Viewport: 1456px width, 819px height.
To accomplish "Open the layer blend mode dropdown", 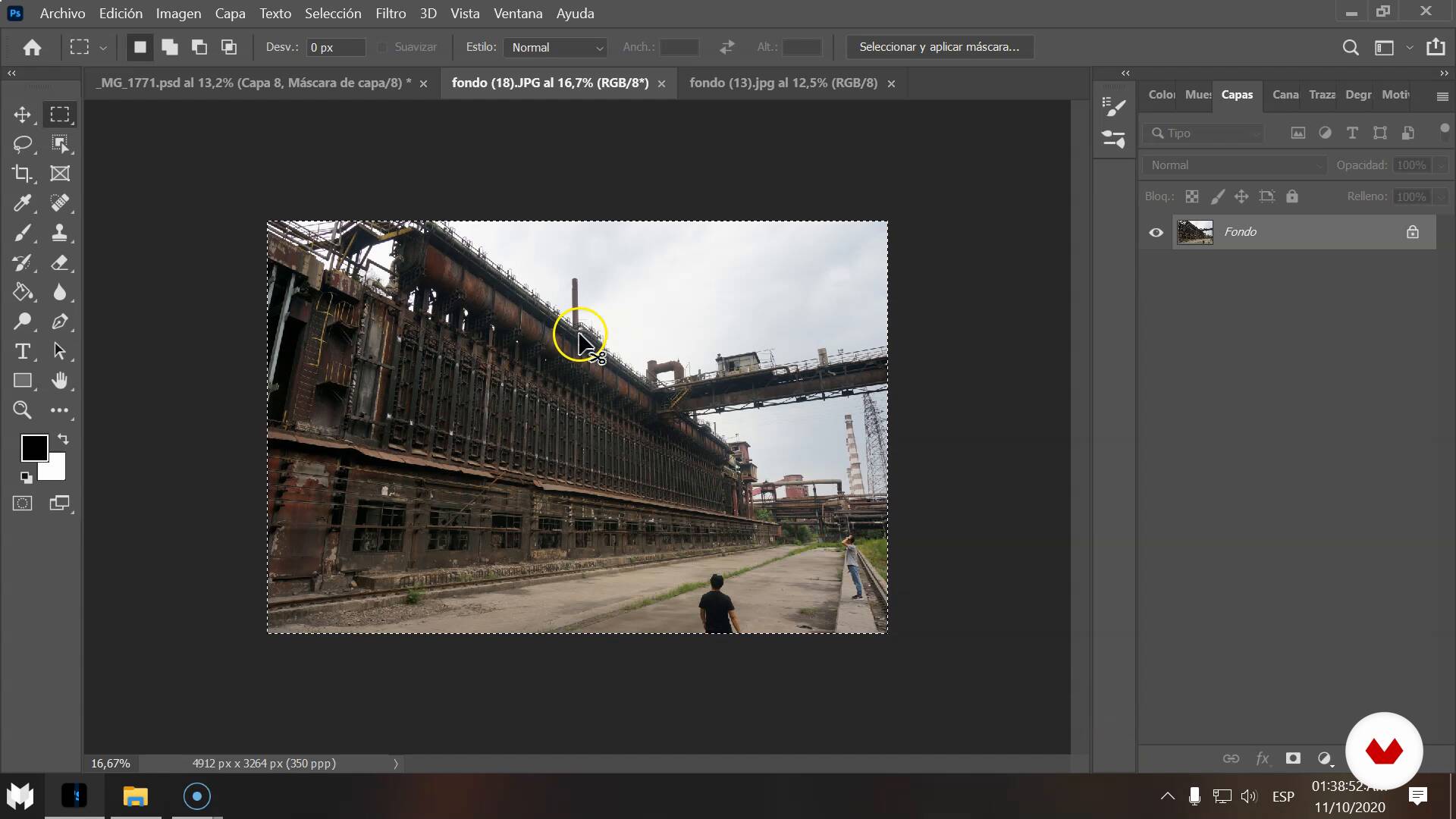I will pyautogui.click(x=1235, y=165).
